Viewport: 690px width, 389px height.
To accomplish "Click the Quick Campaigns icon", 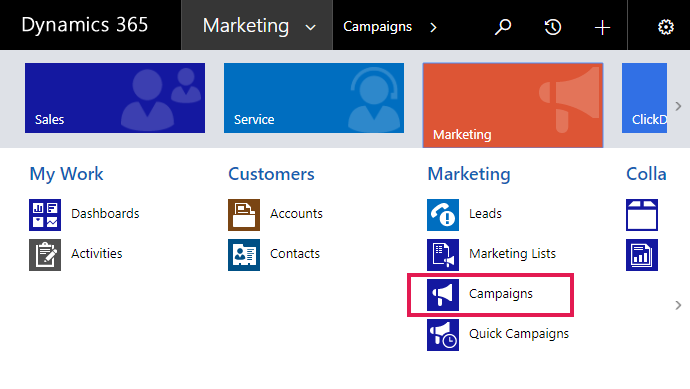I will (x=443, y=335).
